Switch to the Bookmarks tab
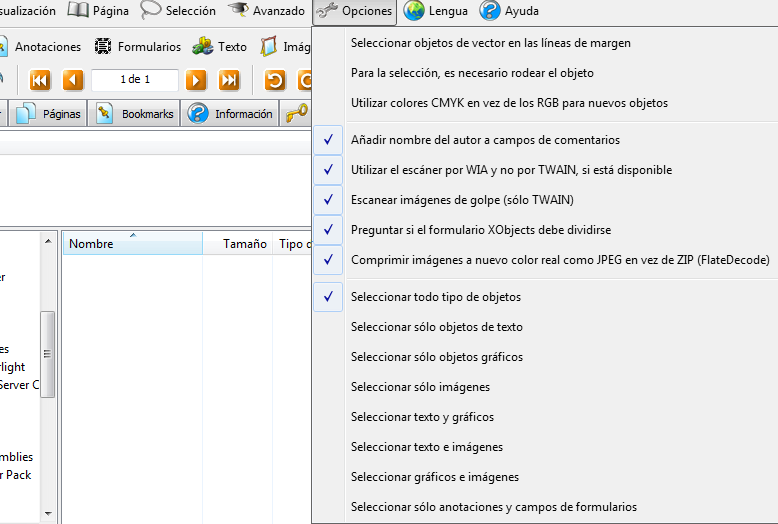 point(134,114)
